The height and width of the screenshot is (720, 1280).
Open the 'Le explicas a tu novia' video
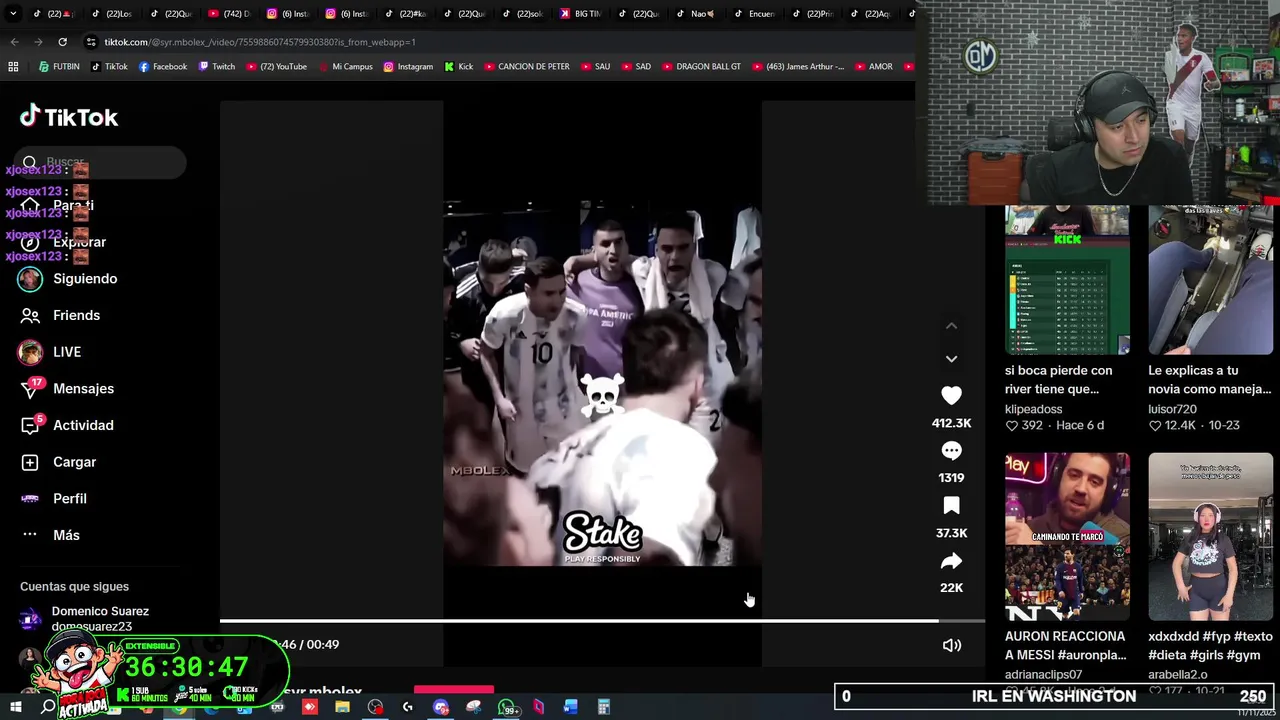(x=1210, y=280)
